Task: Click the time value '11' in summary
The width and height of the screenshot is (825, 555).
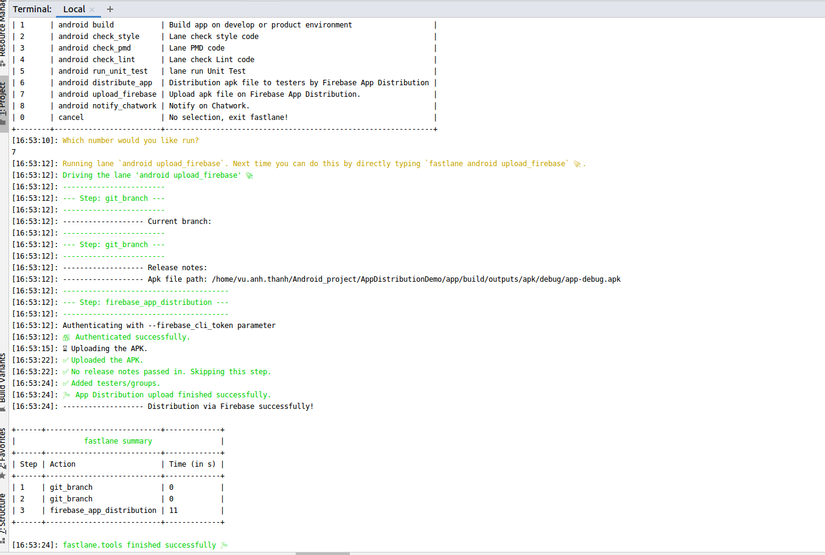Action: [173, 511]
